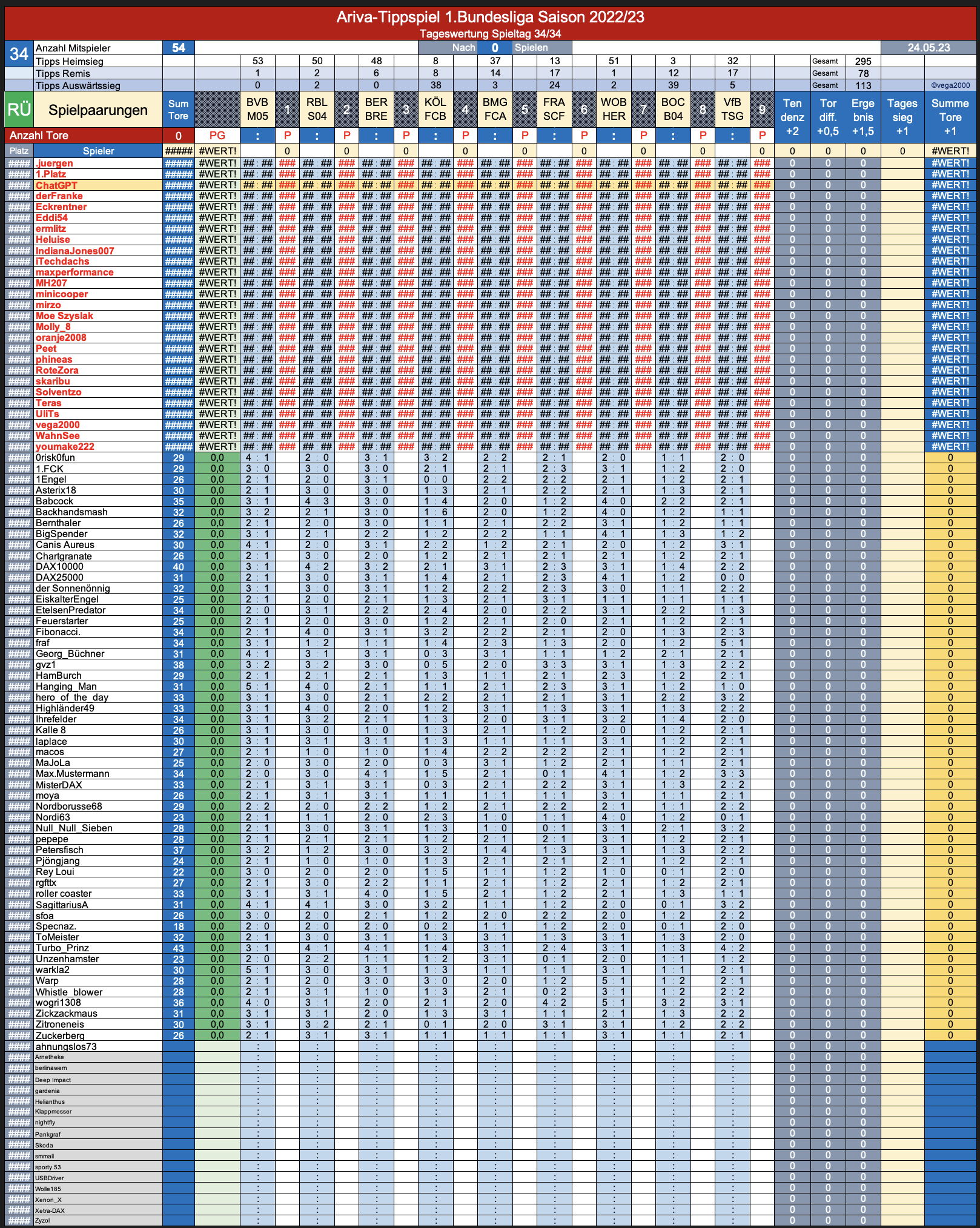Click Sum Tore value 43 for Turbo_Prinz
980x1228 pixels.
179,948
